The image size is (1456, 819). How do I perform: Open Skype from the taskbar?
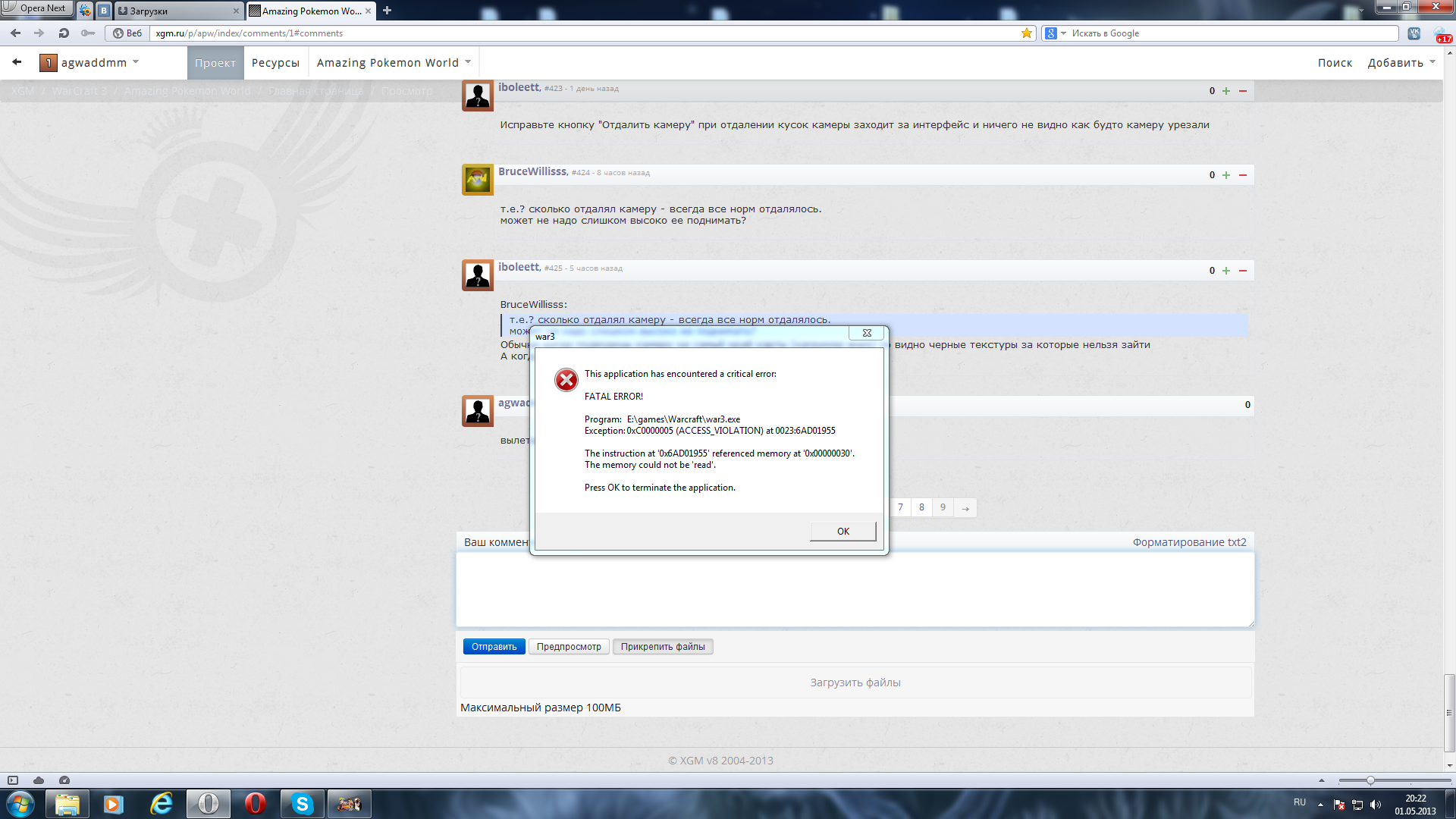302,804
